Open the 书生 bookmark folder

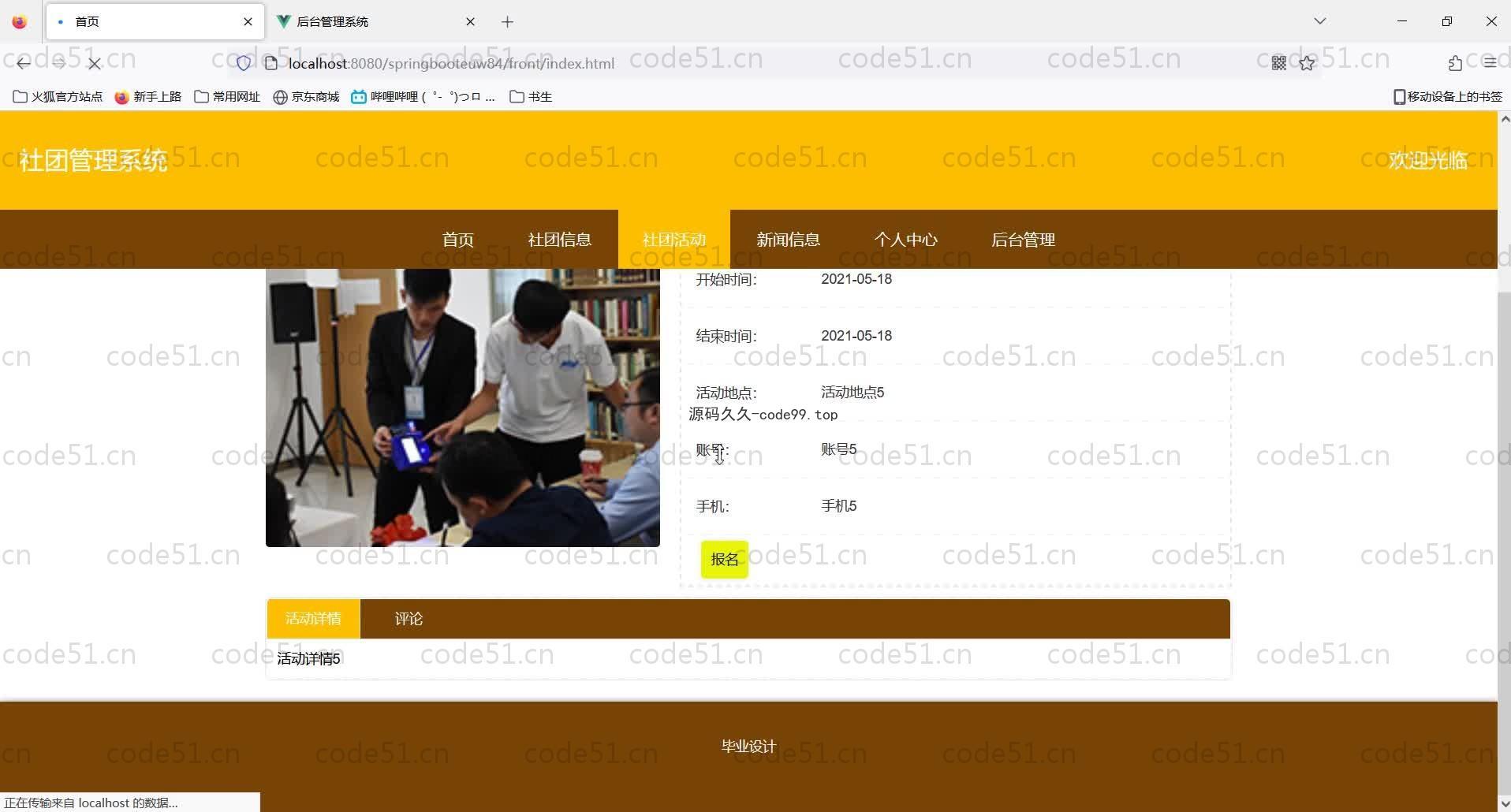click(x=531, y=96)
